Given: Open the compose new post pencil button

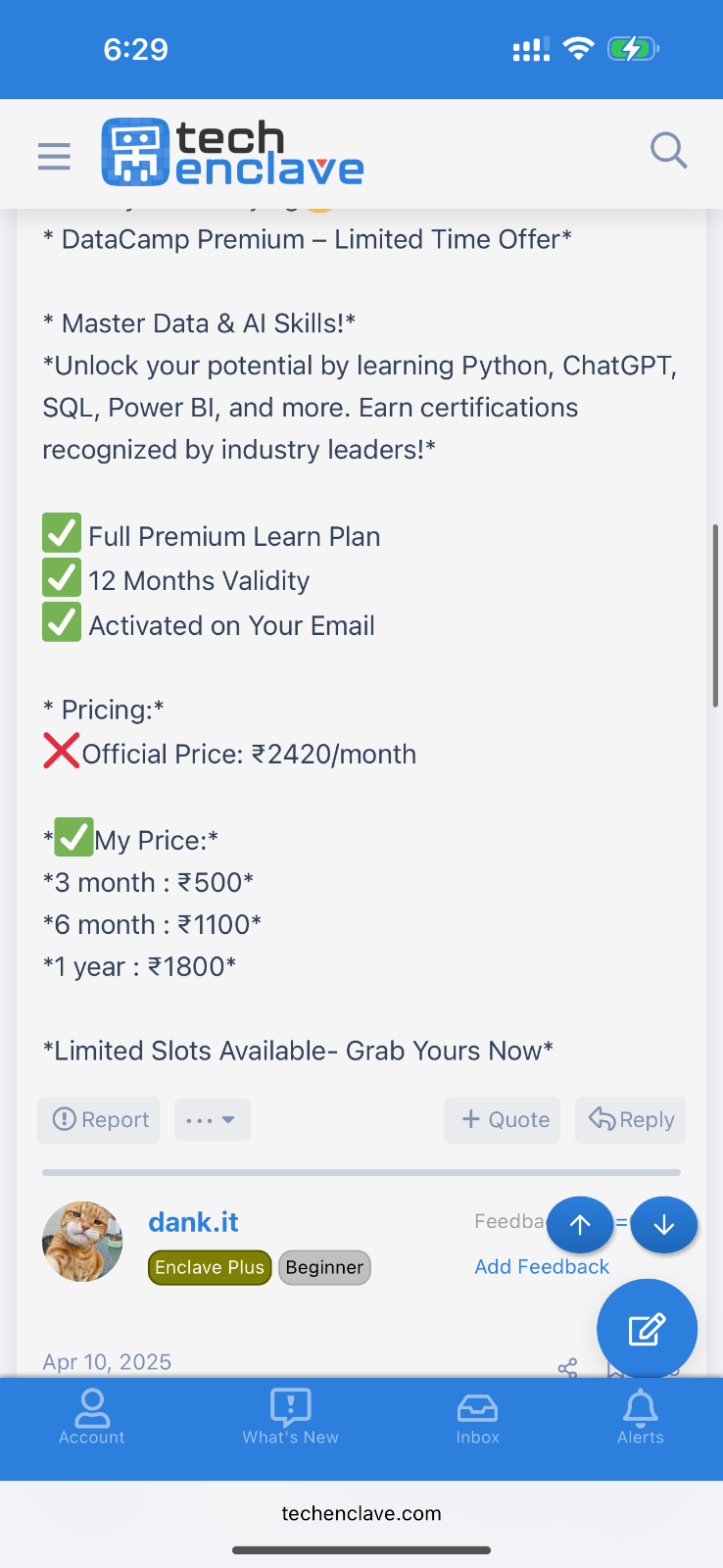Looking at the screenshot, I should [647, 1329].
